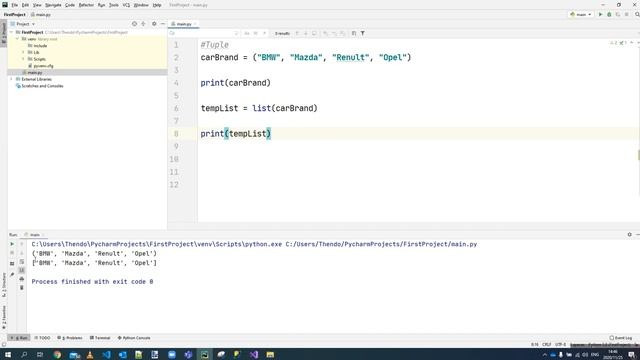
Task: Open the Tools menu
Action: coord(114,5)
